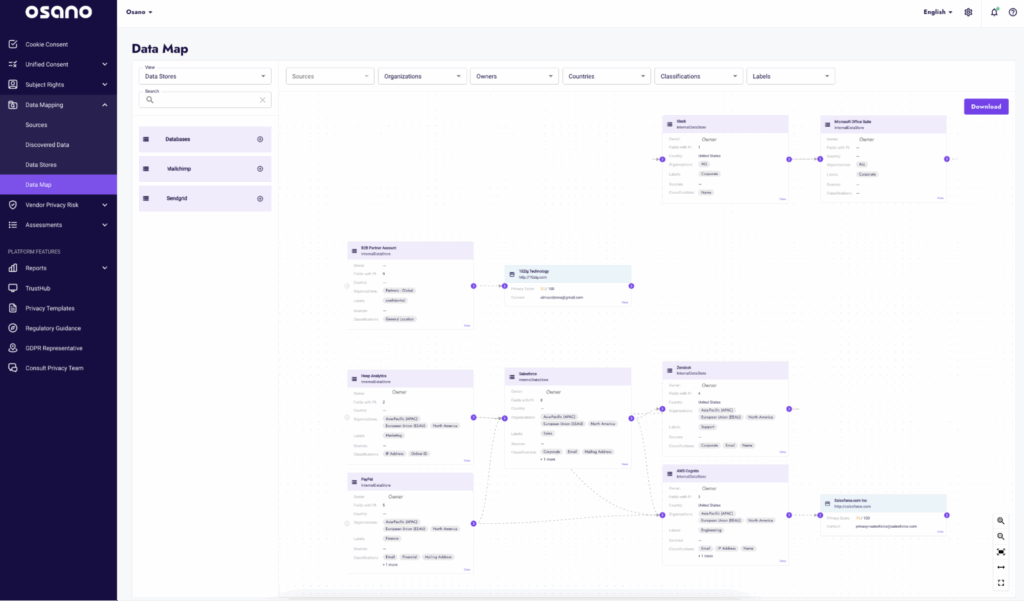The image size is (1024, 601).
Task: Collapse the Data Mapping section
Action: click(104, 105)
